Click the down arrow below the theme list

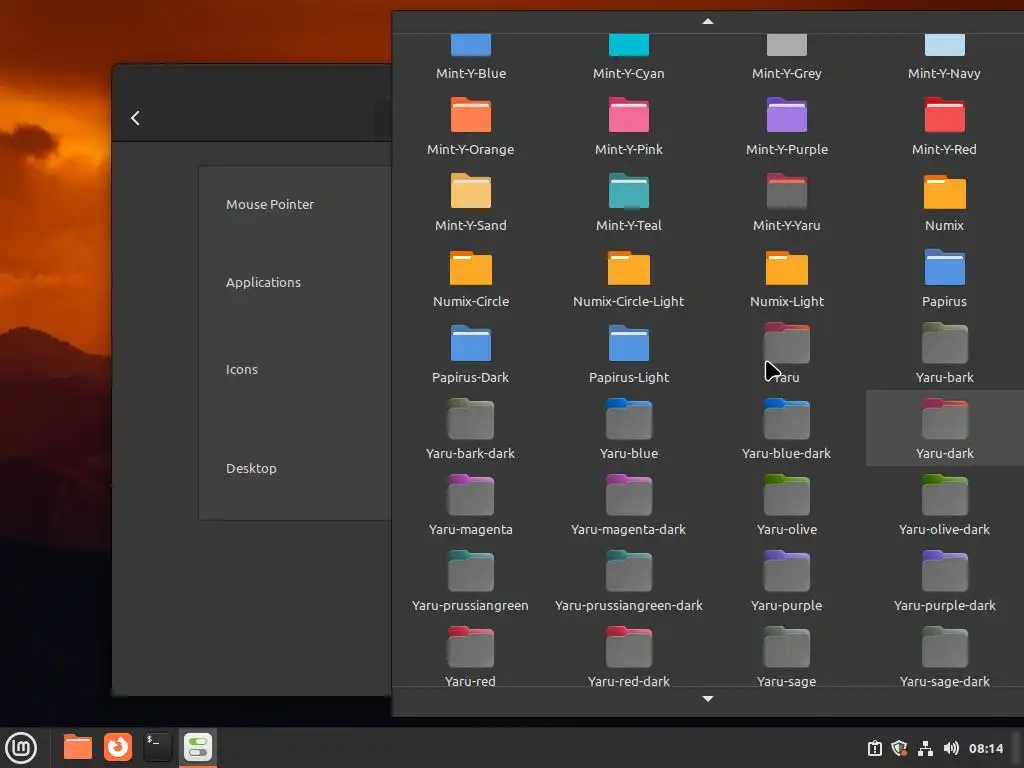tap(707, 699)
